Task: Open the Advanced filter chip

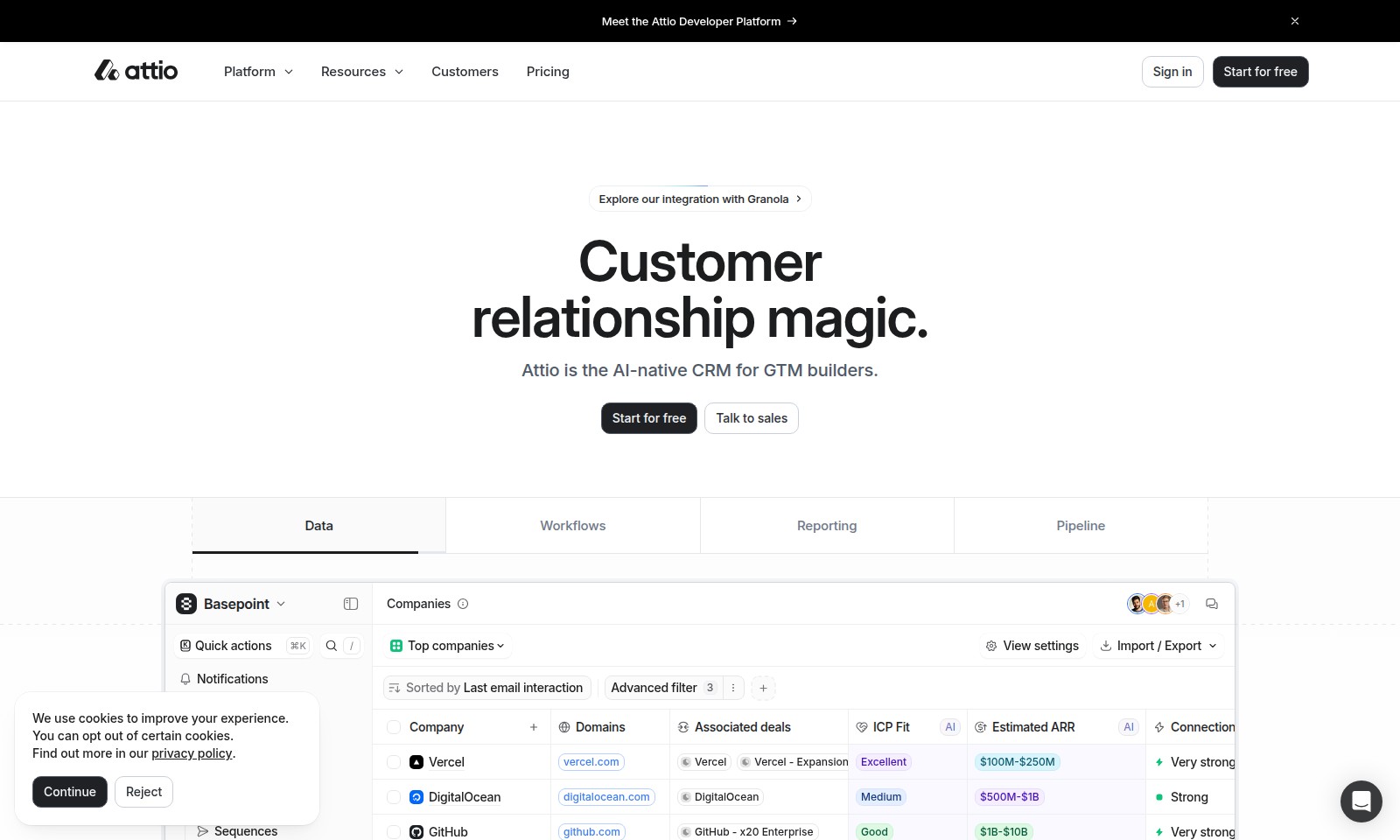Action: coord(664,688)
